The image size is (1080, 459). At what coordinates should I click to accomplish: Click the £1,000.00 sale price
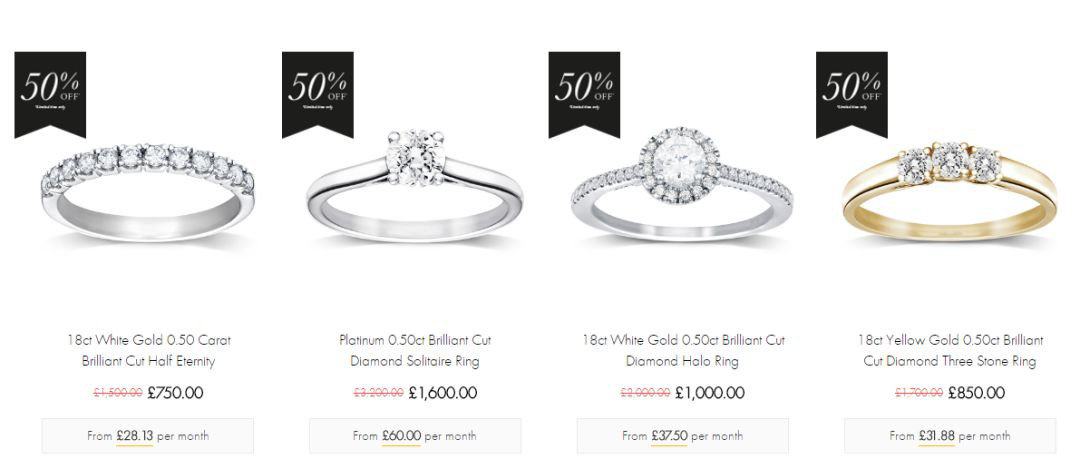709,393
